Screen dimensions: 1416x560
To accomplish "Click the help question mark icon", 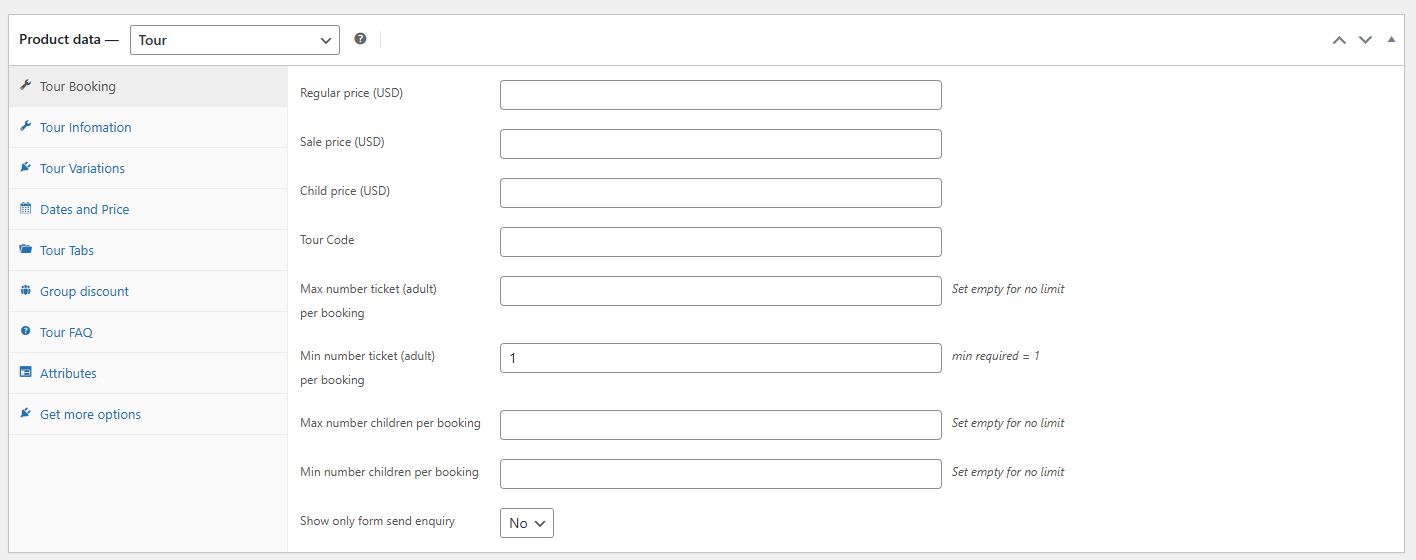I will [360, 39].
